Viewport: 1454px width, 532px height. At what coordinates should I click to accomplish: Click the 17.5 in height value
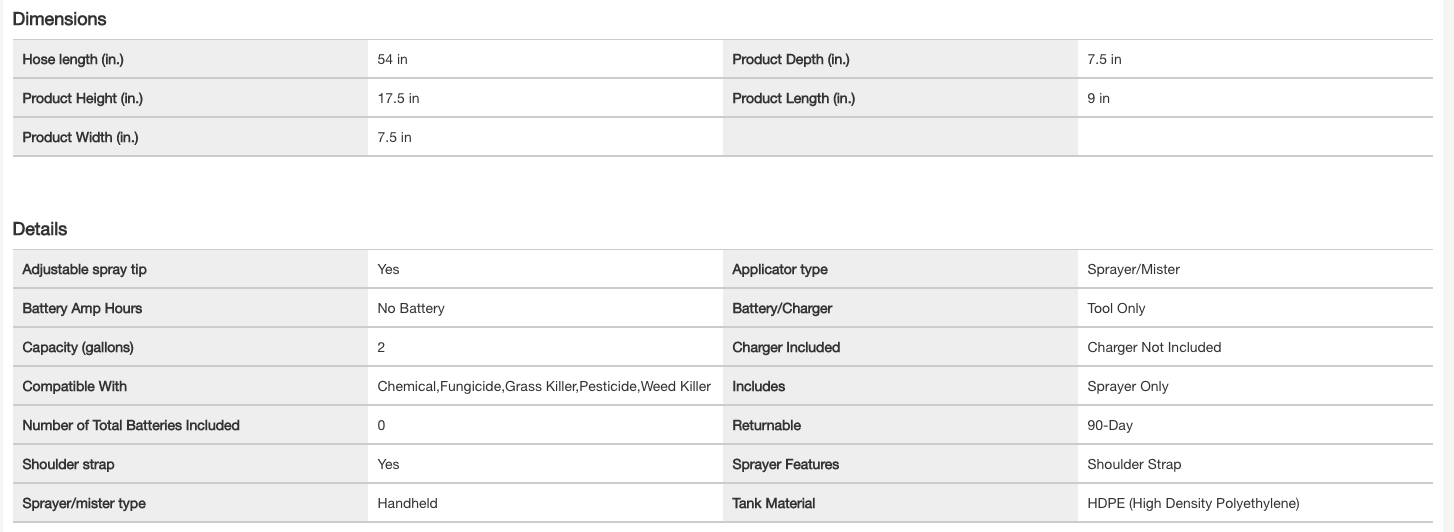coord(398,98)
